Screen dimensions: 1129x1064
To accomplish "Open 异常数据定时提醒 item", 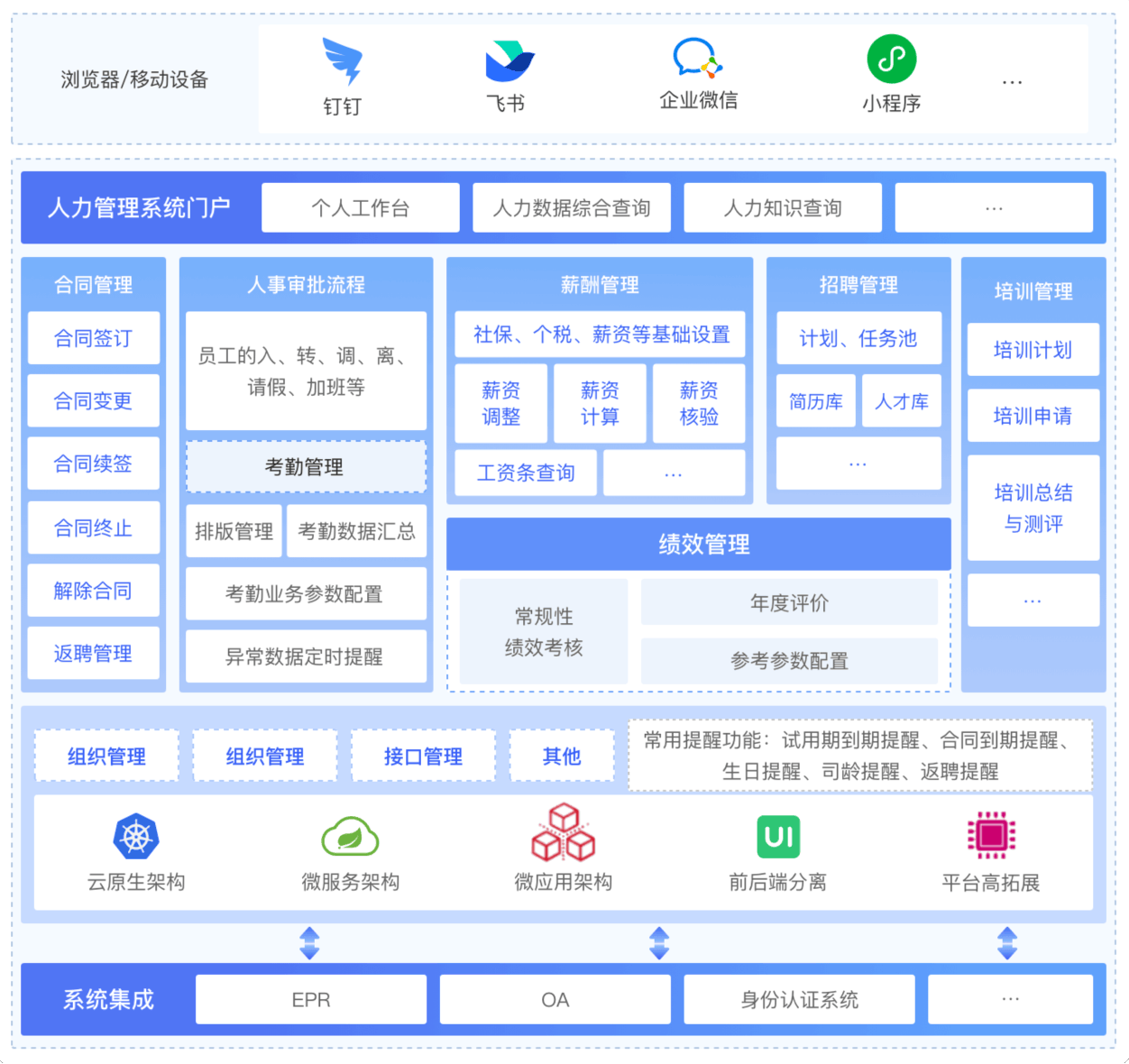I will [306, 656].
